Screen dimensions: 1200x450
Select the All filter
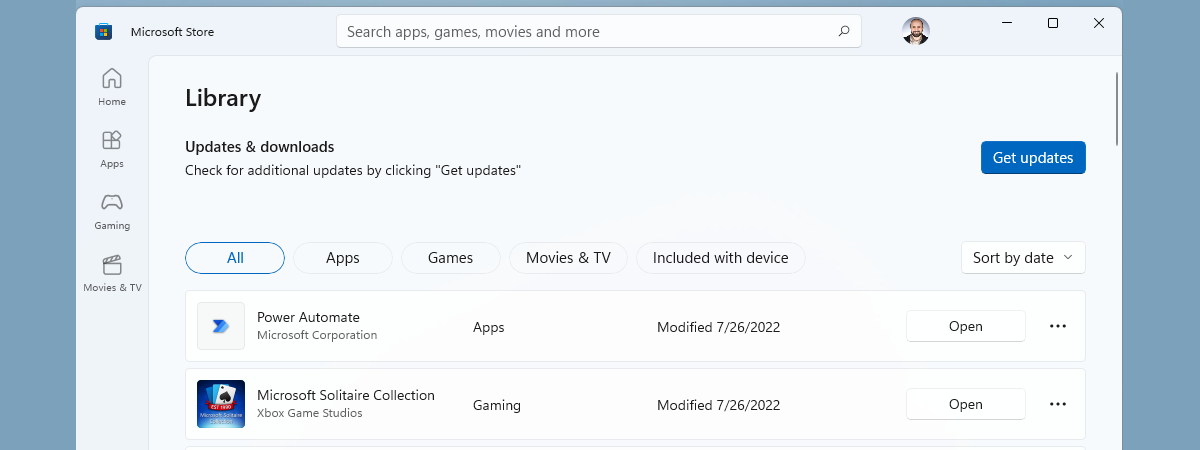tap(235, 258)
